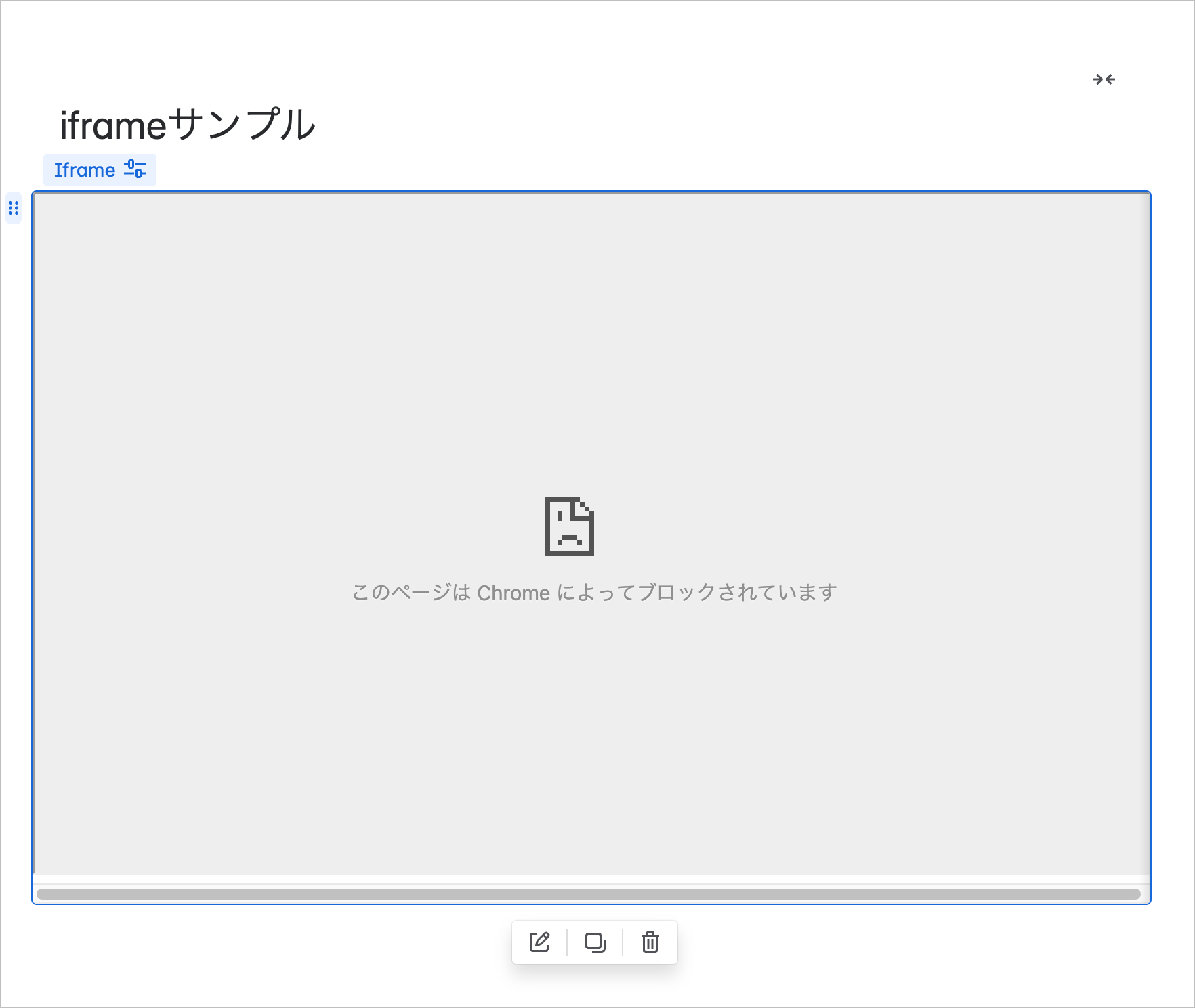Screen dimensions: 1195x1008
Task: Click the Iframe badge above the embed
Action: (x=99, y=169)
